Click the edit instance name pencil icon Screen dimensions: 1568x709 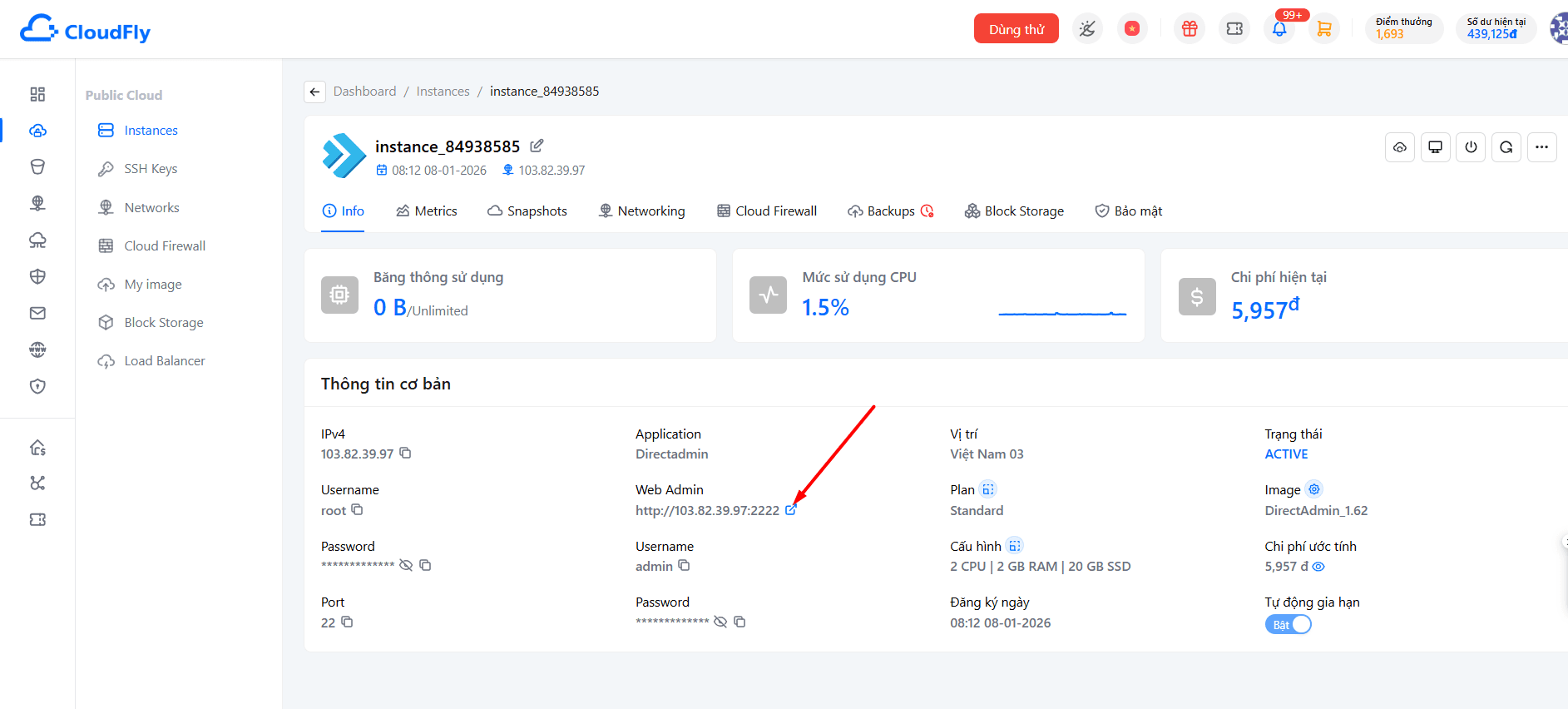(x=537, y=146)
